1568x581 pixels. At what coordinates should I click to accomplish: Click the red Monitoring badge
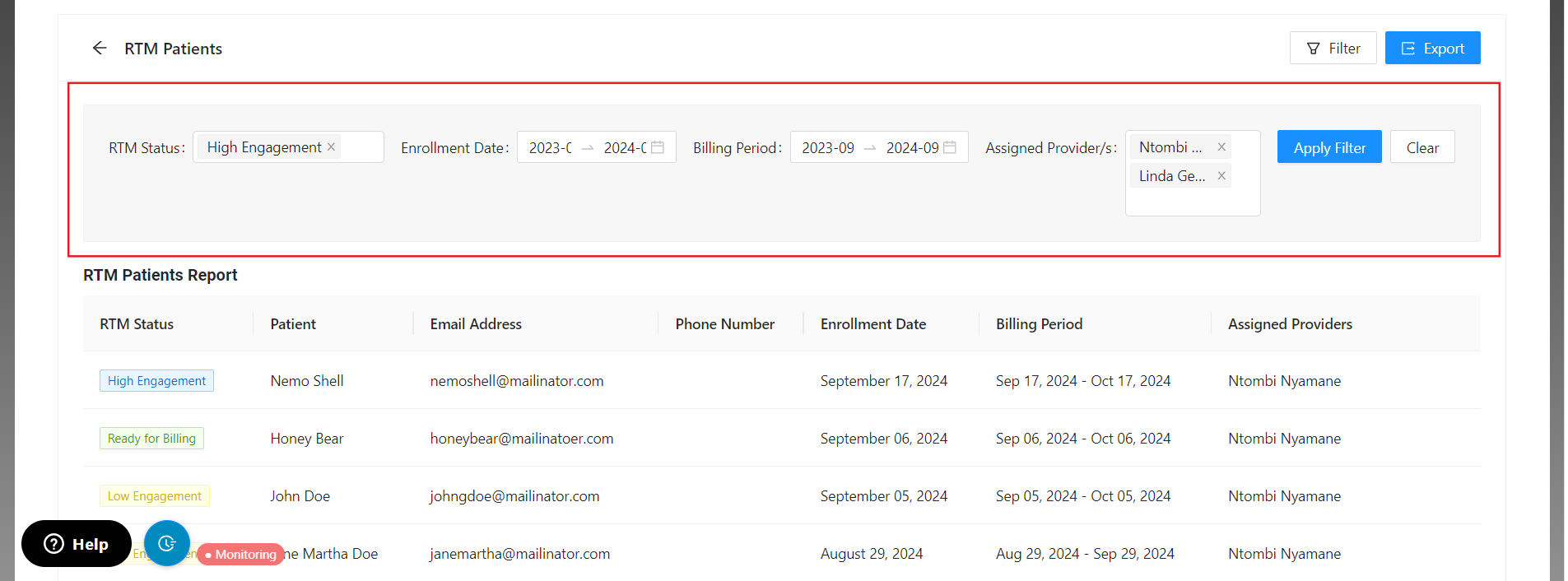[241, 555]
